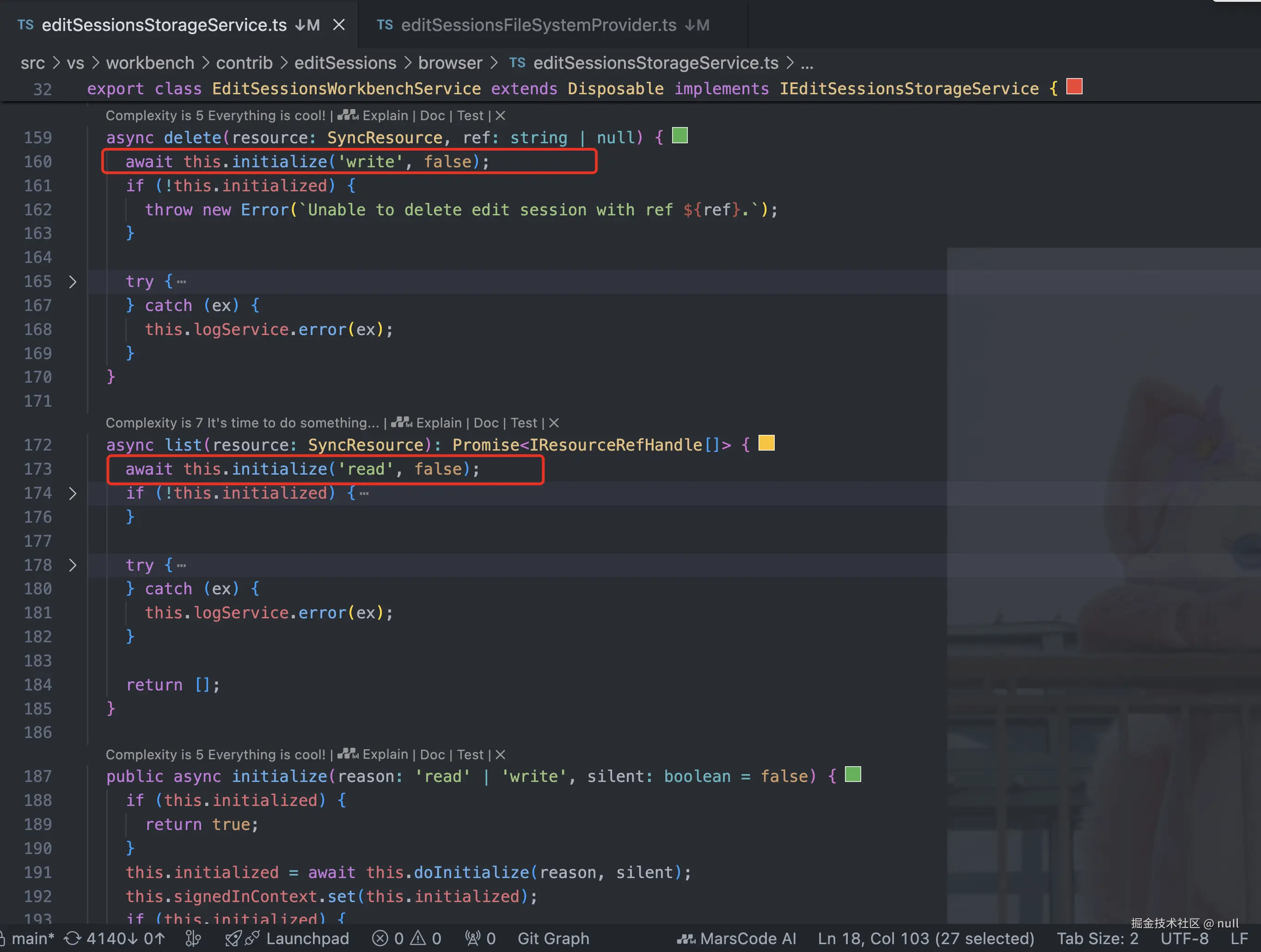The width and height of the screenshot is (1261, 952).
Task: Click Explain above the list method
Action: click(438, 423)
